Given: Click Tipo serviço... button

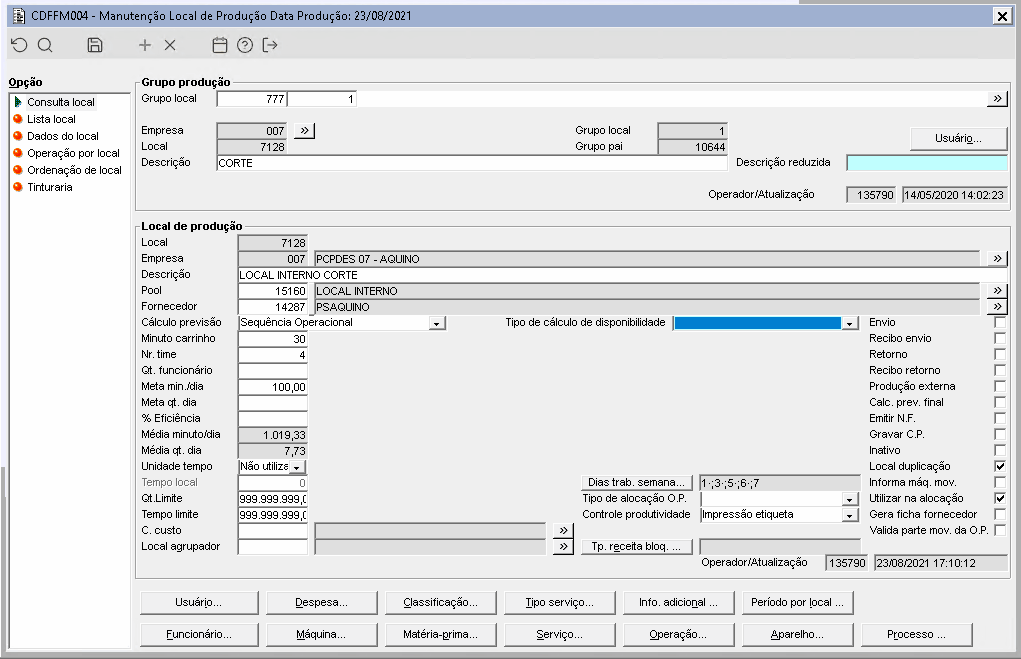Looking at the screenshot, I should (559, 602).
